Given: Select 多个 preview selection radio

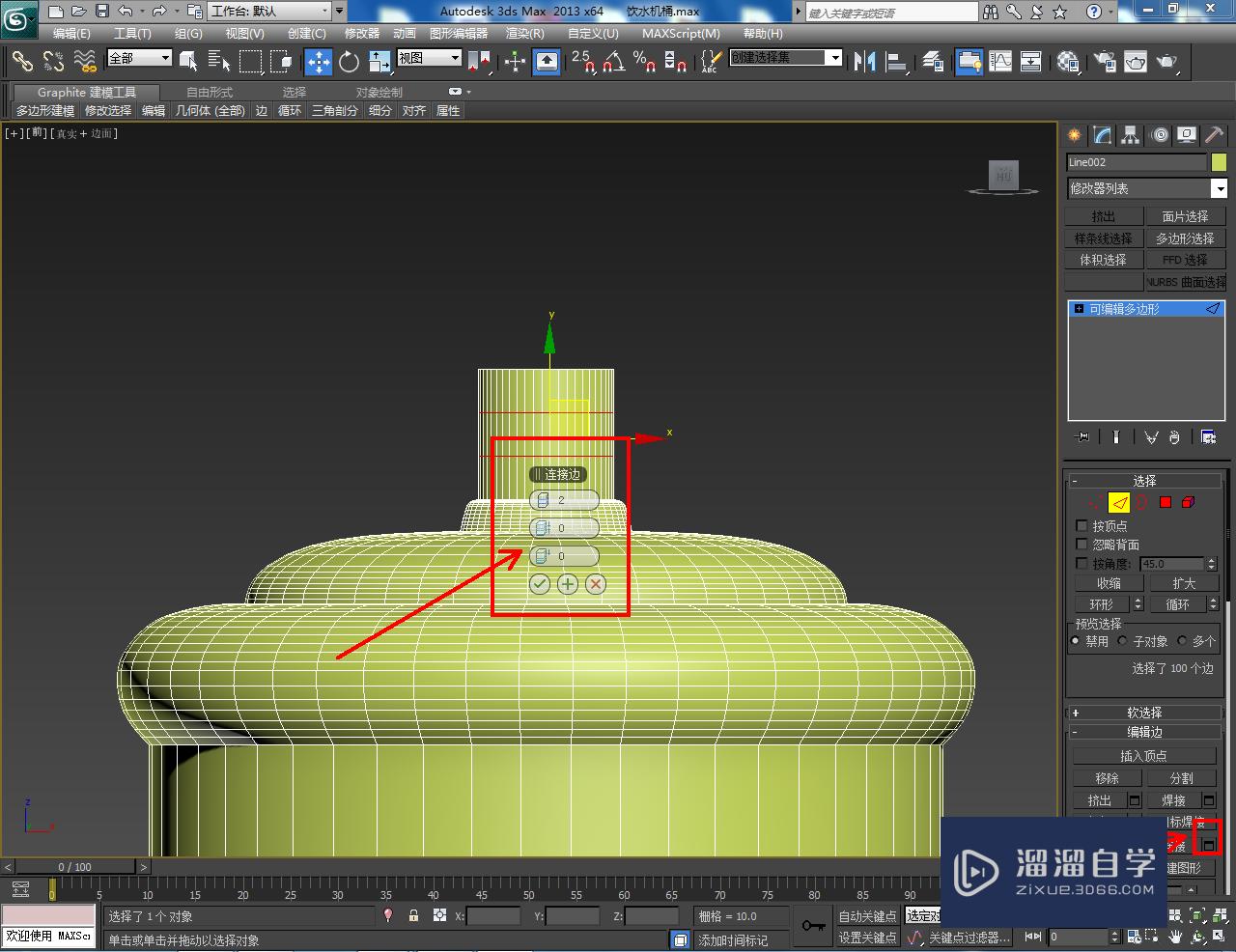Looking at the screenshot, I should click(x=1182, y=641).
